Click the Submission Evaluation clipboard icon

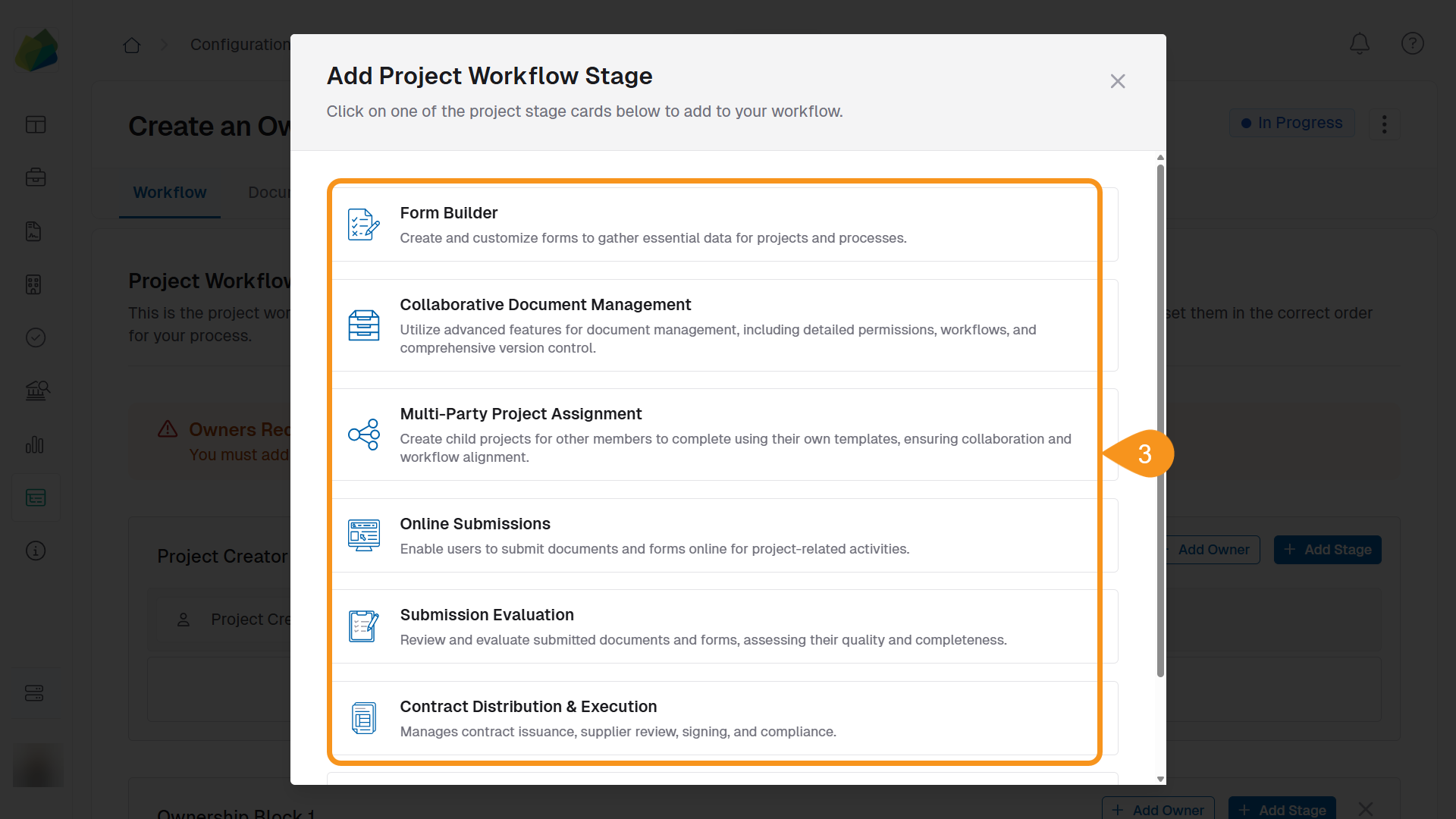(363, 626)
